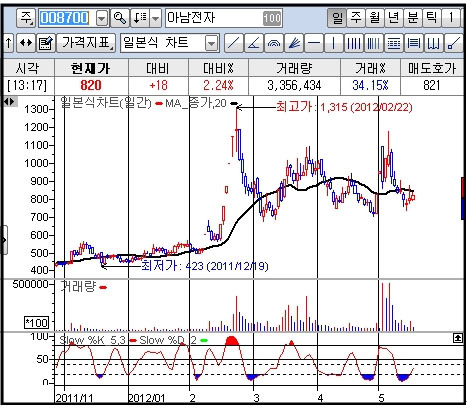Toggle the daily 일 period button
Screen dimensions: 467x408
tap(337, 18)
